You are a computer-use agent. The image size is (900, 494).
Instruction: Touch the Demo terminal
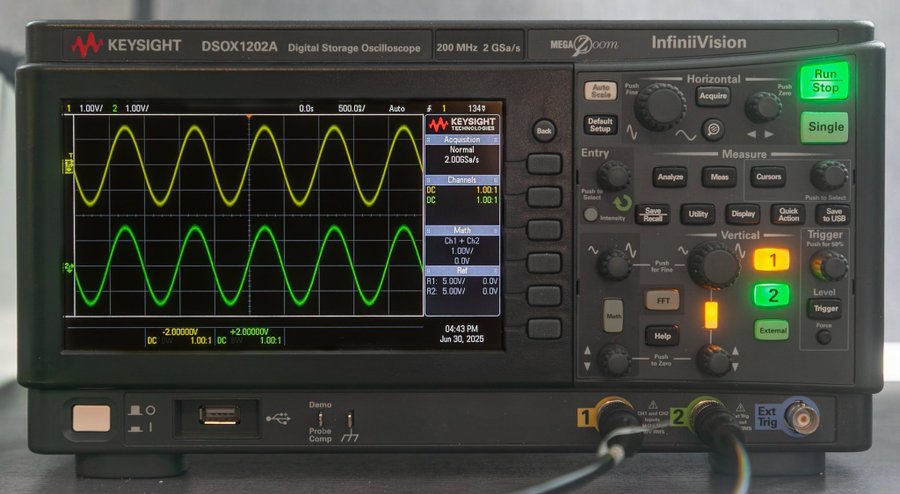point(321,418)
